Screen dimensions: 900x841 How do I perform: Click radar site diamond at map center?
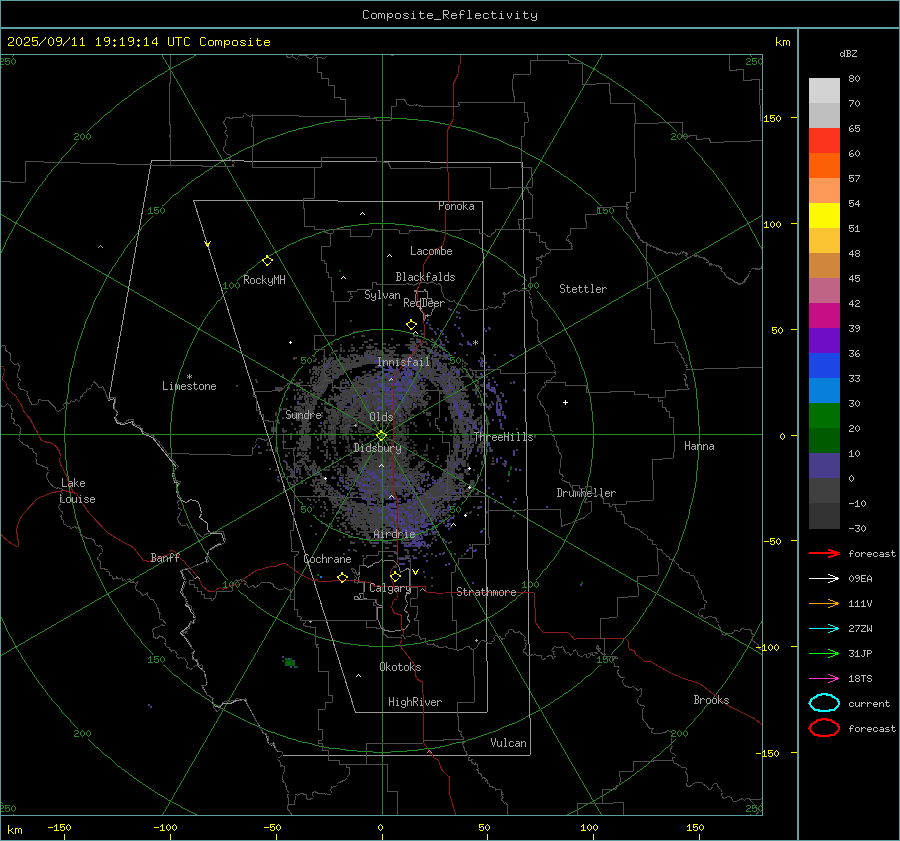click(x=382, y=436)
